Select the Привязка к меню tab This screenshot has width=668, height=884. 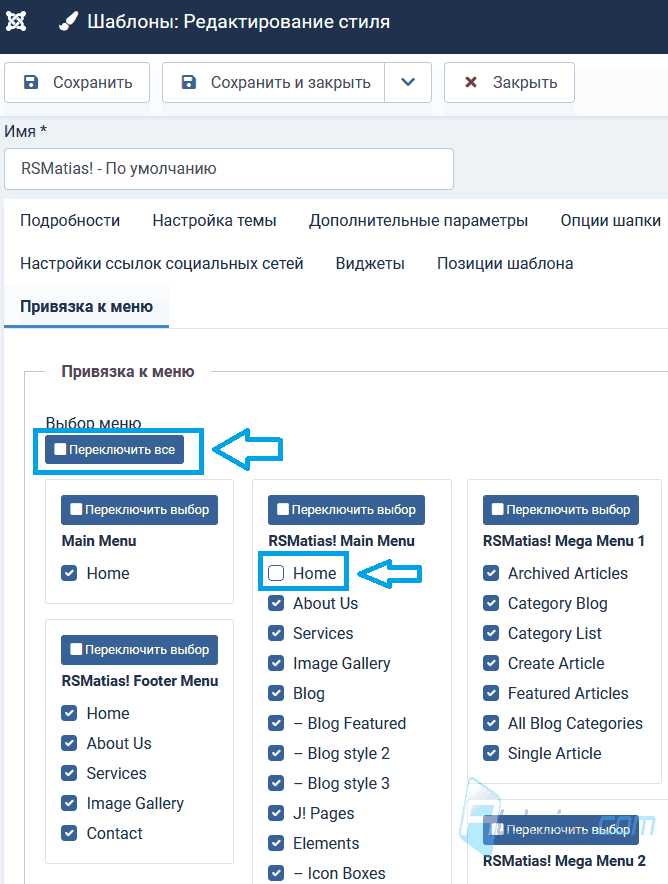87,306
